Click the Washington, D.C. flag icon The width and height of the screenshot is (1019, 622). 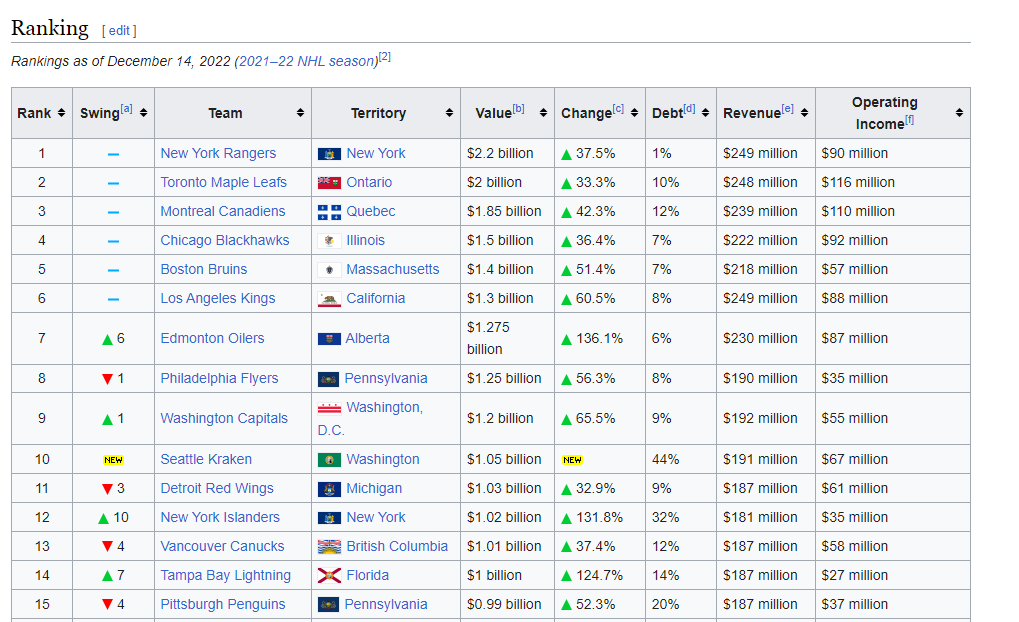pyautogui.click(x=329, y=408)
